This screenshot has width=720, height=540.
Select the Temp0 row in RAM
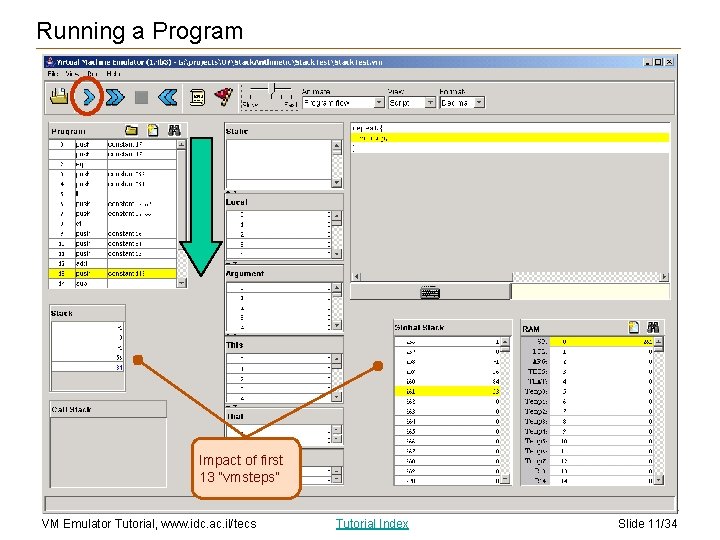[x=587, y=392]
